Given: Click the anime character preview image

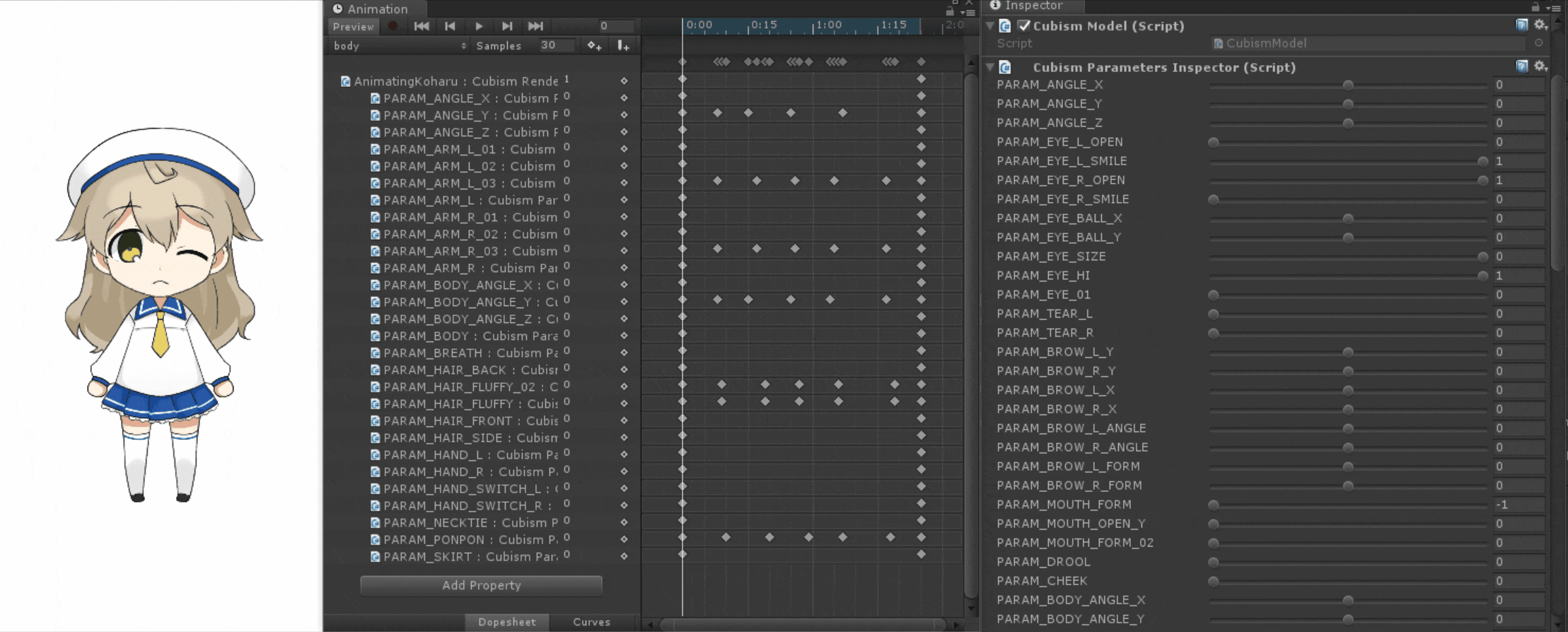Looking at the screenshot, I should click(160, 315).
